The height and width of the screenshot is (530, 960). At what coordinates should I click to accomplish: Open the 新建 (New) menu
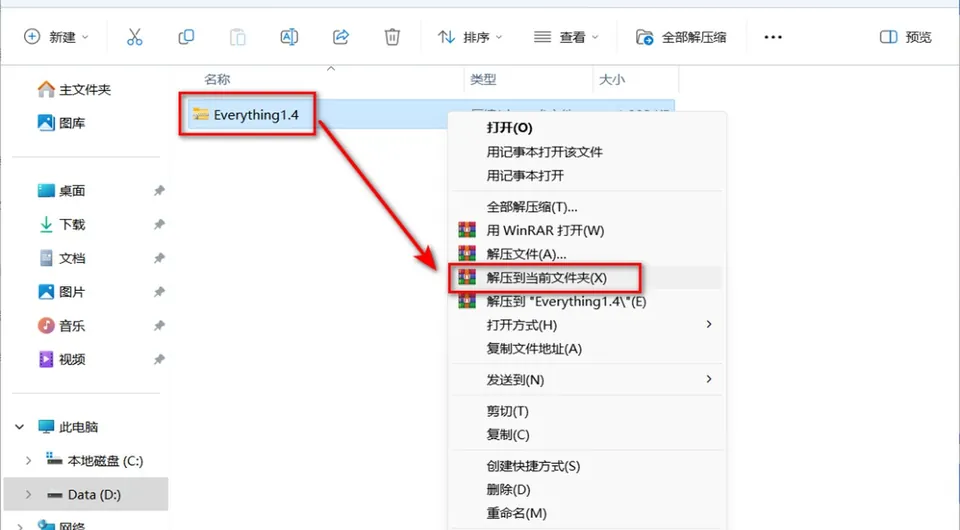pos(56,37)
